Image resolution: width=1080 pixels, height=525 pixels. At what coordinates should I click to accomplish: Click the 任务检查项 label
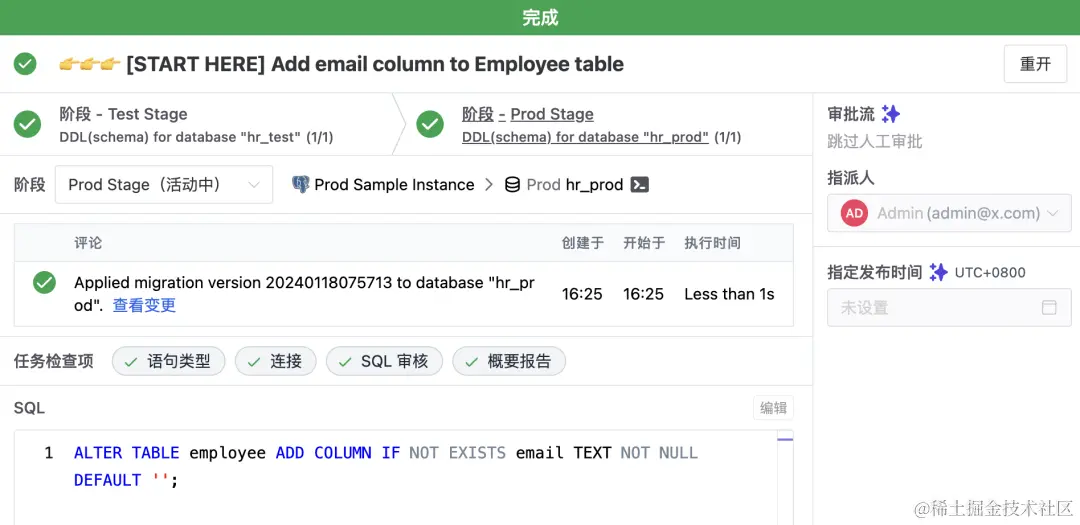click(54, 361)
